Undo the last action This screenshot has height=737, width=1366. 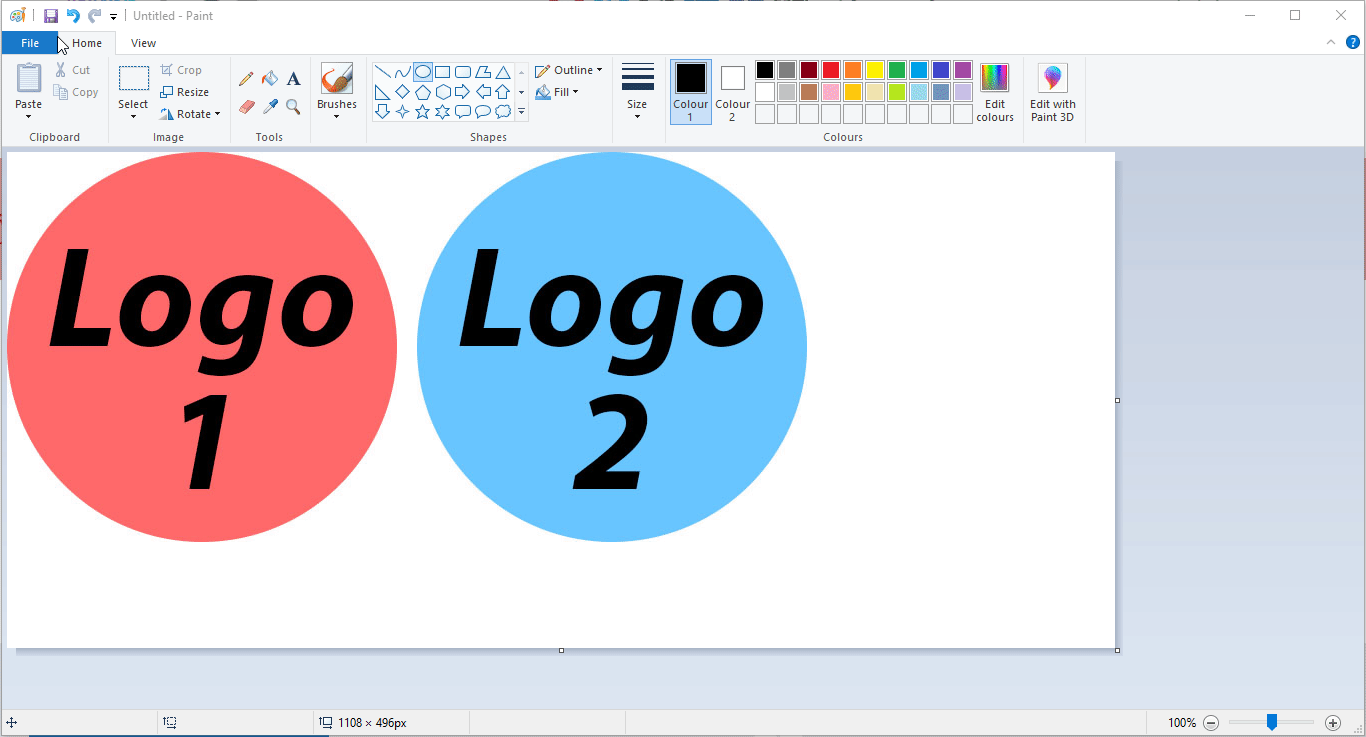point(73,16)
